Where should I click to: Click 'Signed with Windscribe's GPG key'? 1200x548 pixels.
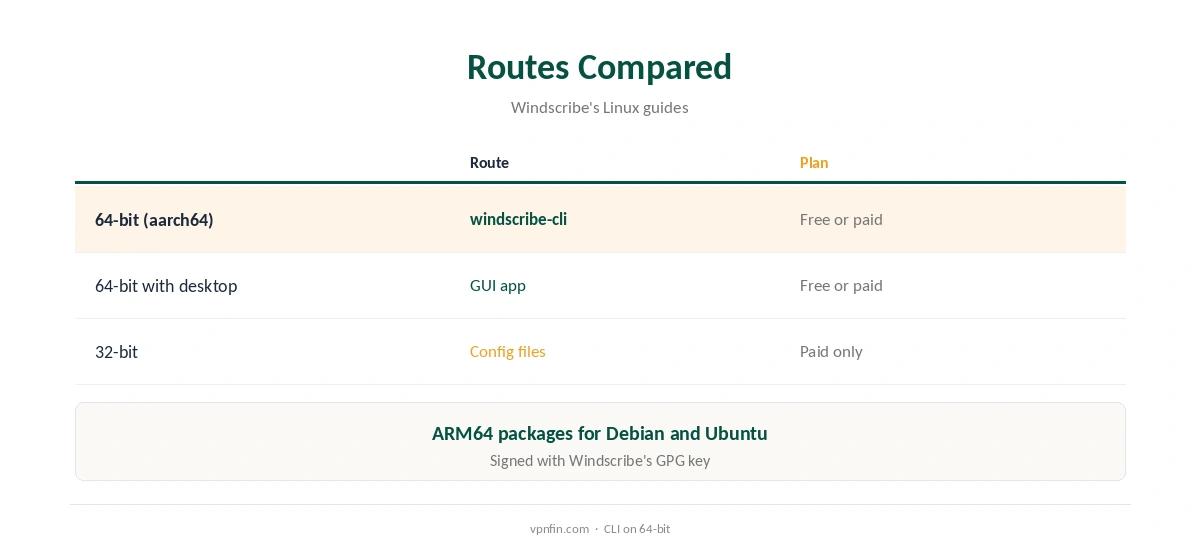tap(600, 461)
